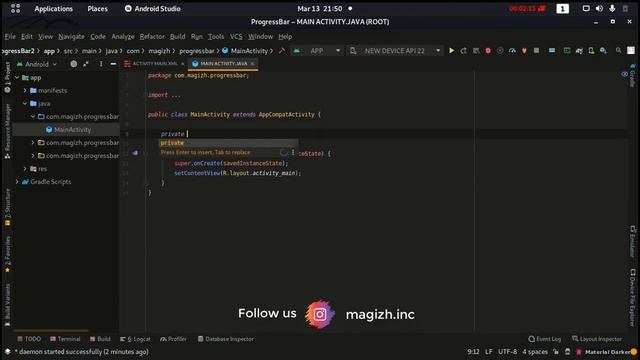Open Project panel options three-dot icon
Image resolution: width=640 pixels, height=360 pixels.
101,64
